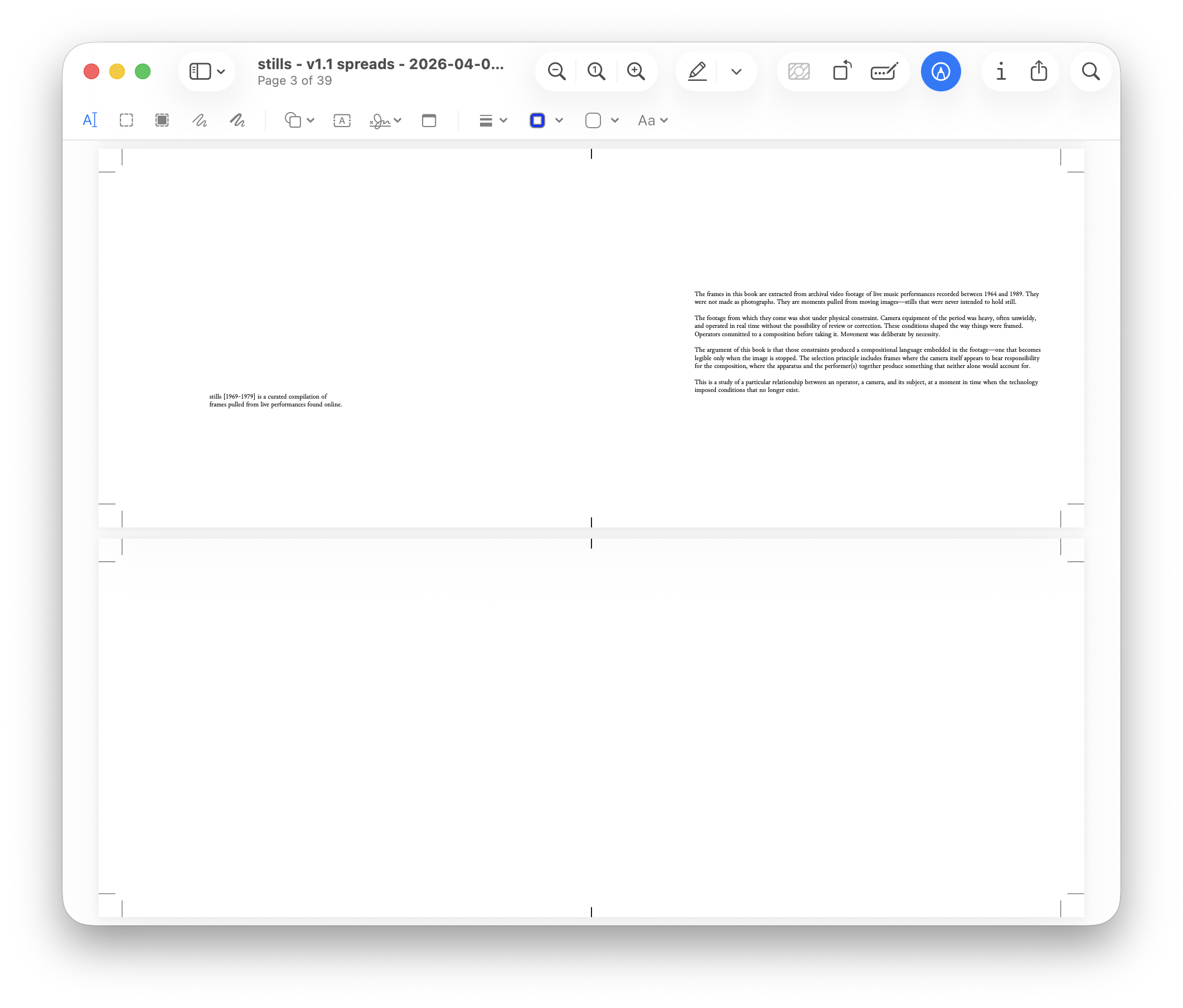1183x1008 pixels.
Task: Open the Share menu
Action: 1039,71
